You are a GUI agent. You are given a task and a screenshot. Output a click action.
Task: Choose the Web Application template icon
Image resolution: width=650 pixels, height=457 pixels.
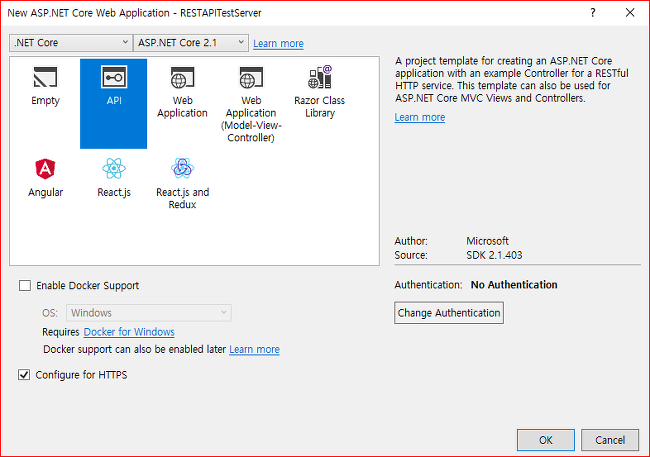click(x=182, y=78)
